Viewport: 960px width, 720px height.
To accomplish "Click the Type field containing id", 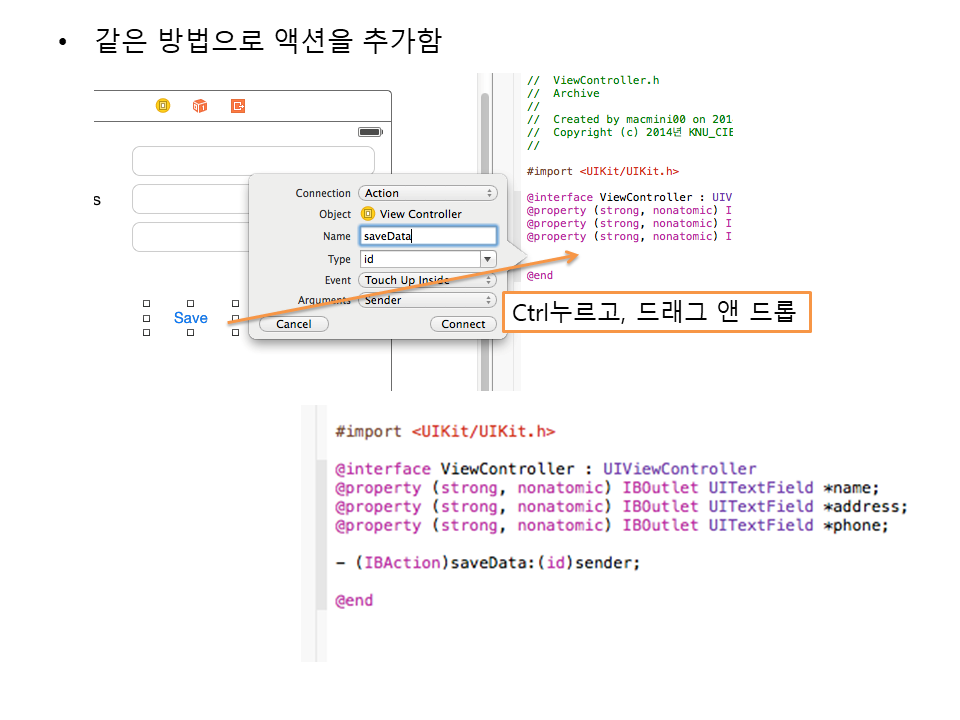I will tap(418, 259).
